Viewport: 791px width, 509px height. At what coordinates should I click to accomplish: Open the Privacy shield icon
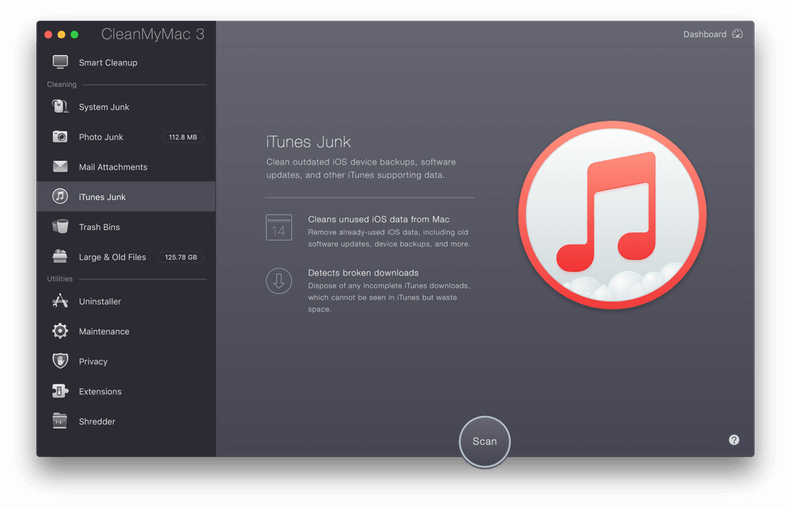[x=60, y=361]
